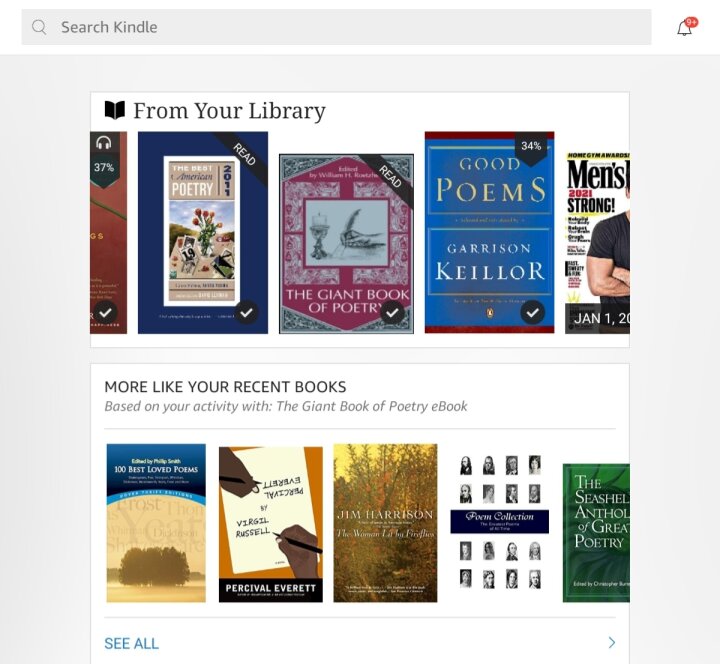The height and width of the screenshot is (664, 720).
Task: Toggle downloaded checkmark on Giant Book of Poetry
Action: [x=392, y=313]
